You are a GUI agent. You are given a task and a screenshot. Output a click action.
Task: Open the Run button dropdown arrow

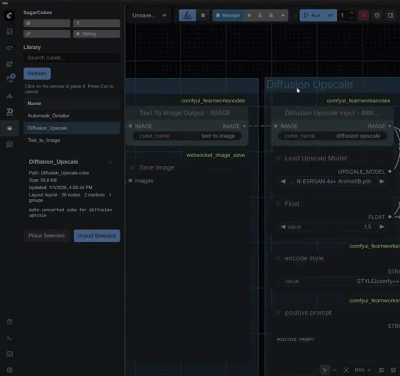click(330, 15)
